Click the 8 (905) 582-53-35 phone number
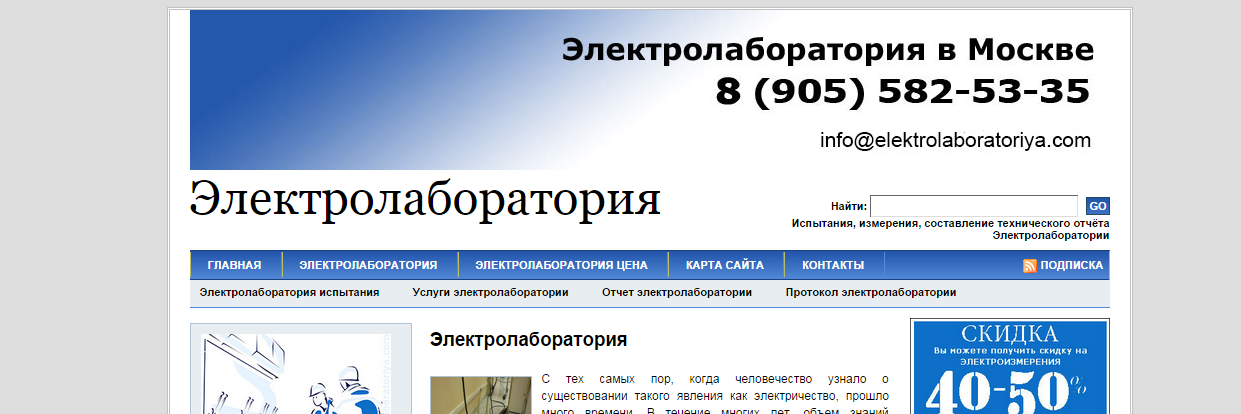Image resolution: width=1241 pixels, height=414 pixels. [x=902, y=91]
